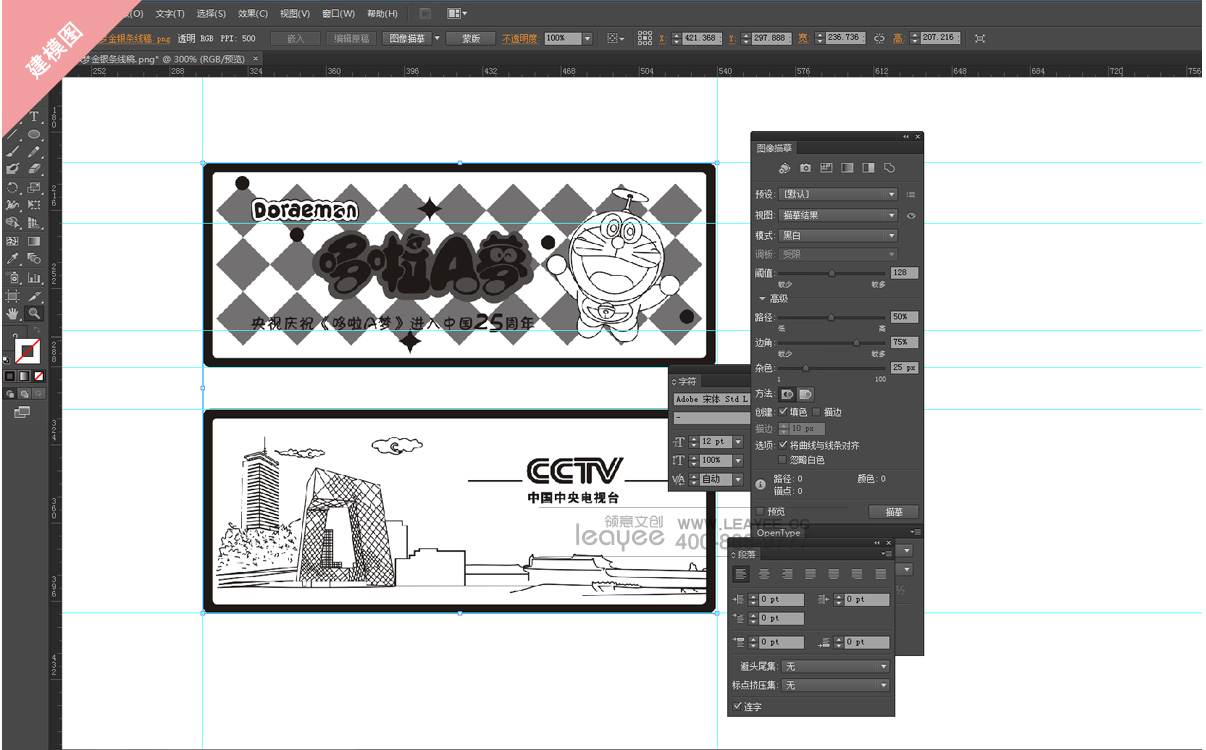Viewport: 1206px width, 750px height.
Task: Open the 效果(C) menu
Action: pos(253,14)
